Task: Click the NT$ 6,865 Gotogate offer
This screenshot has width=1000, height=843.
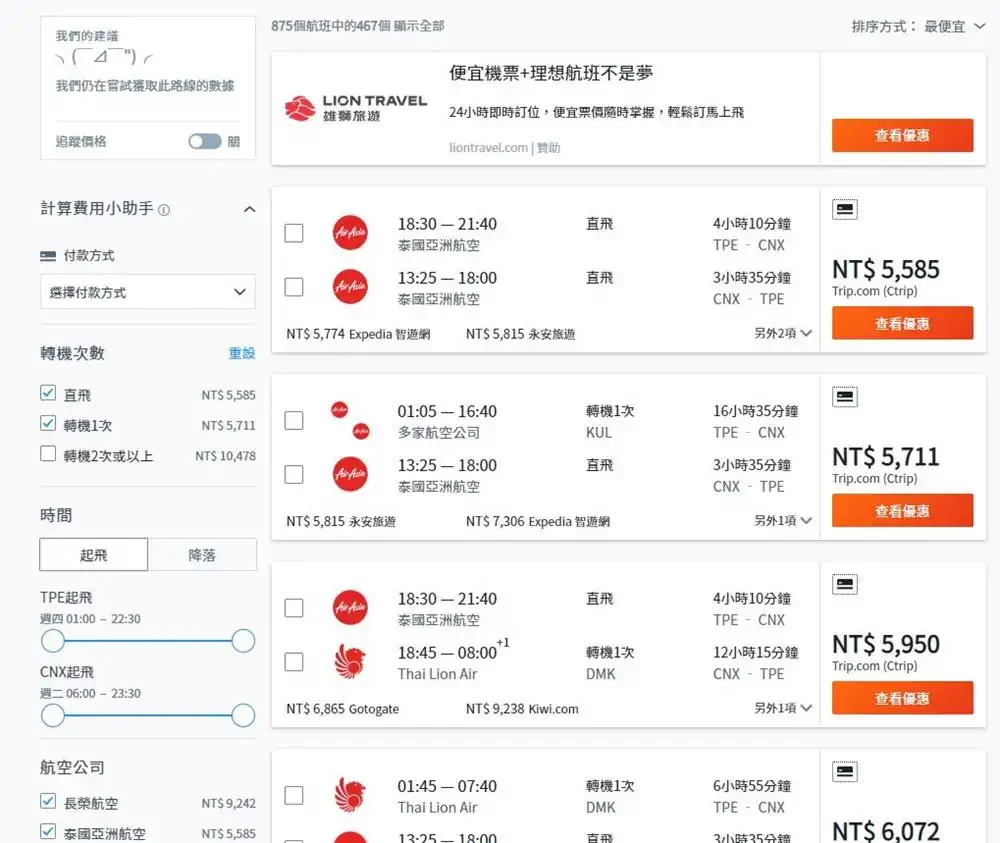Action: [x=342, y=709]
